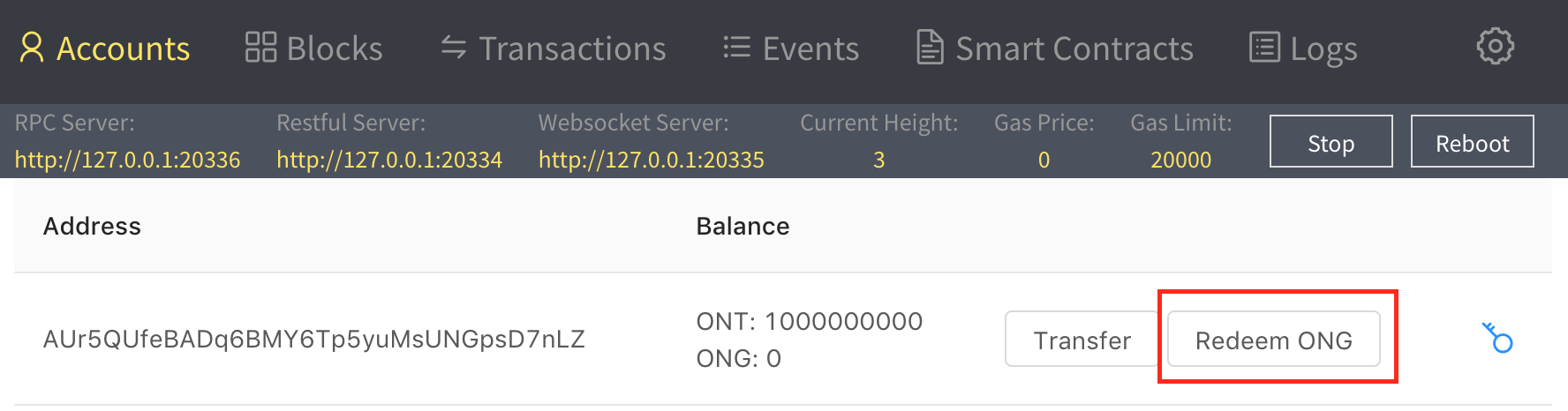1568x411 pixels.
Task: Click the RPC Server URL ending 20336
Action: [x=128, y=160]
